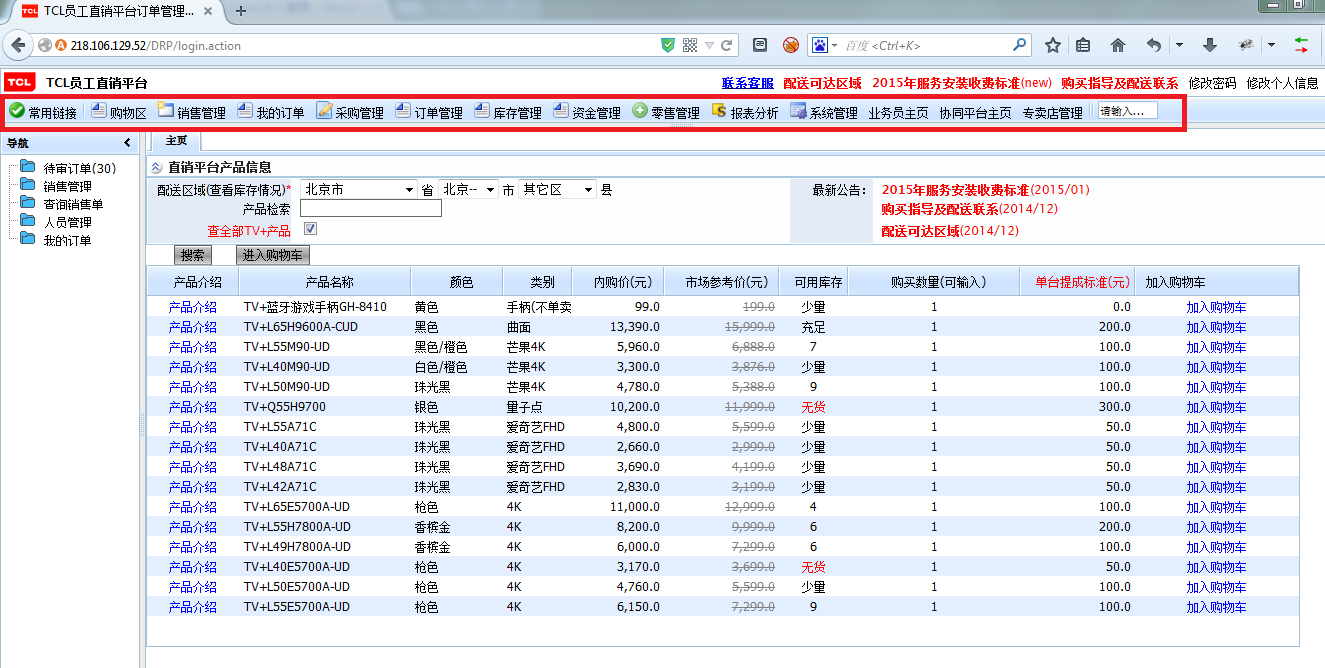Click 产品介绍 for TV+L65H9600A-CUD
The image size is (1325, 668).
coord(192,327)
